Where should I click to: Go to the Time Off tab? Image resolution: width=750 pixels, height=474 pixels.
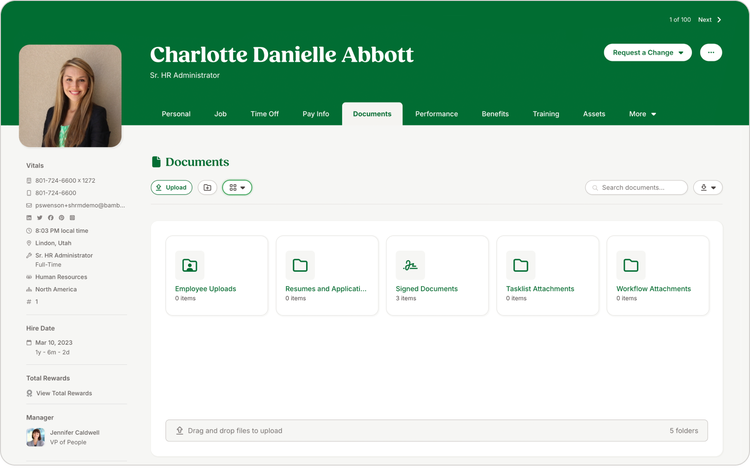[x=265, y=114]
